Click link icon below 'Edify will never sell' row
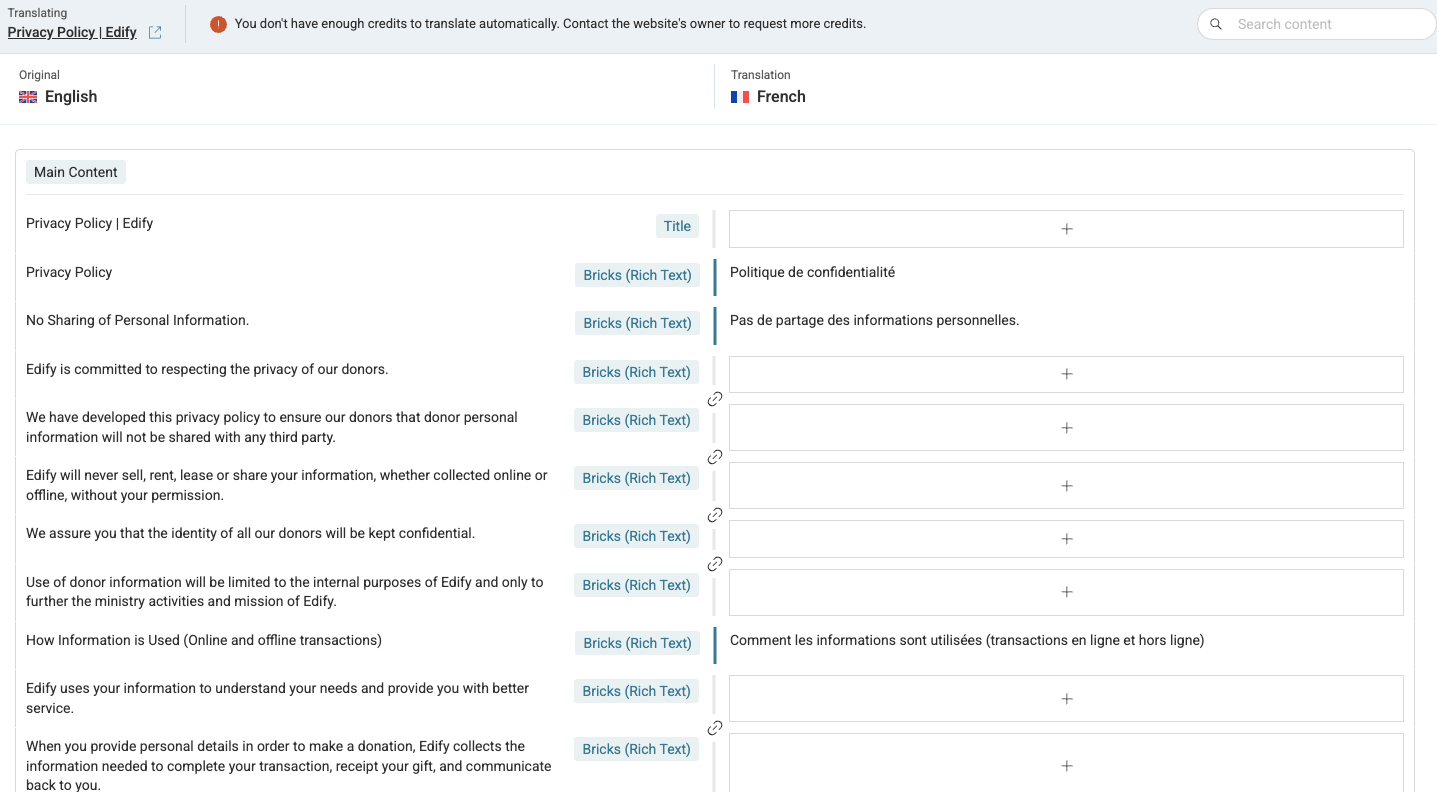Viewport: 1437px width, 792px height. (715, 515)
